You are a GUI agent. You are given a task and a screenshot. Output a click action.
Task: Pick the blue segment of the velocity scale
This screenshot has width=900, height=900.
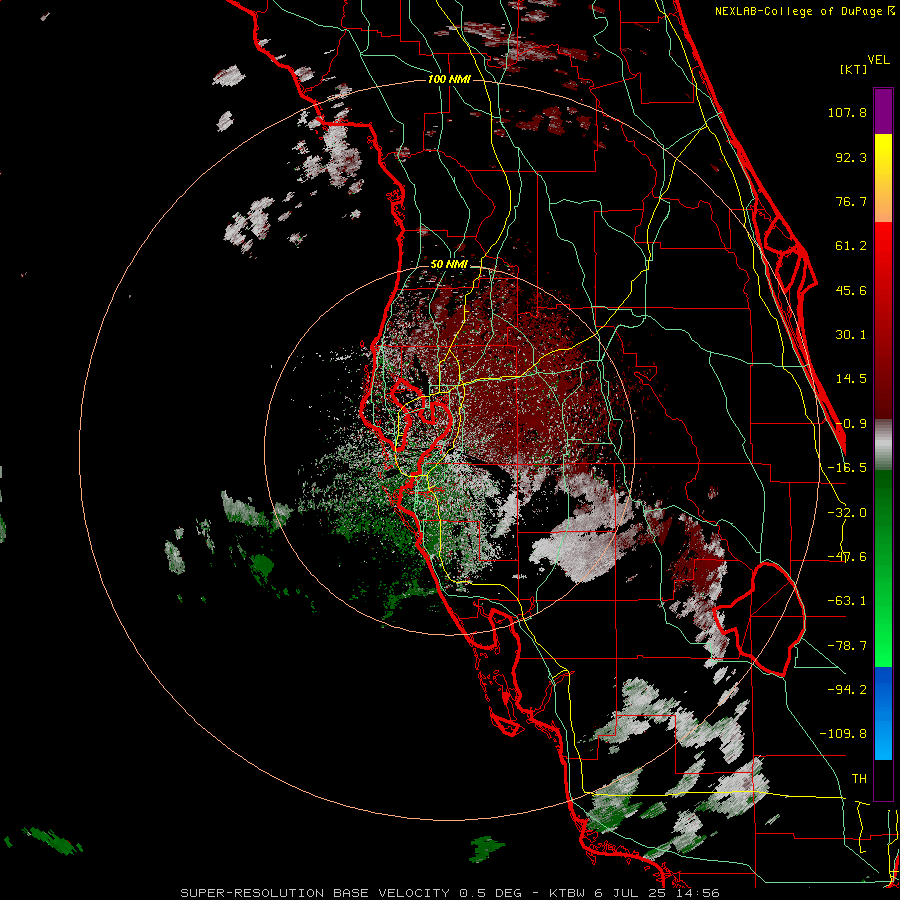(x=883, y=713)
